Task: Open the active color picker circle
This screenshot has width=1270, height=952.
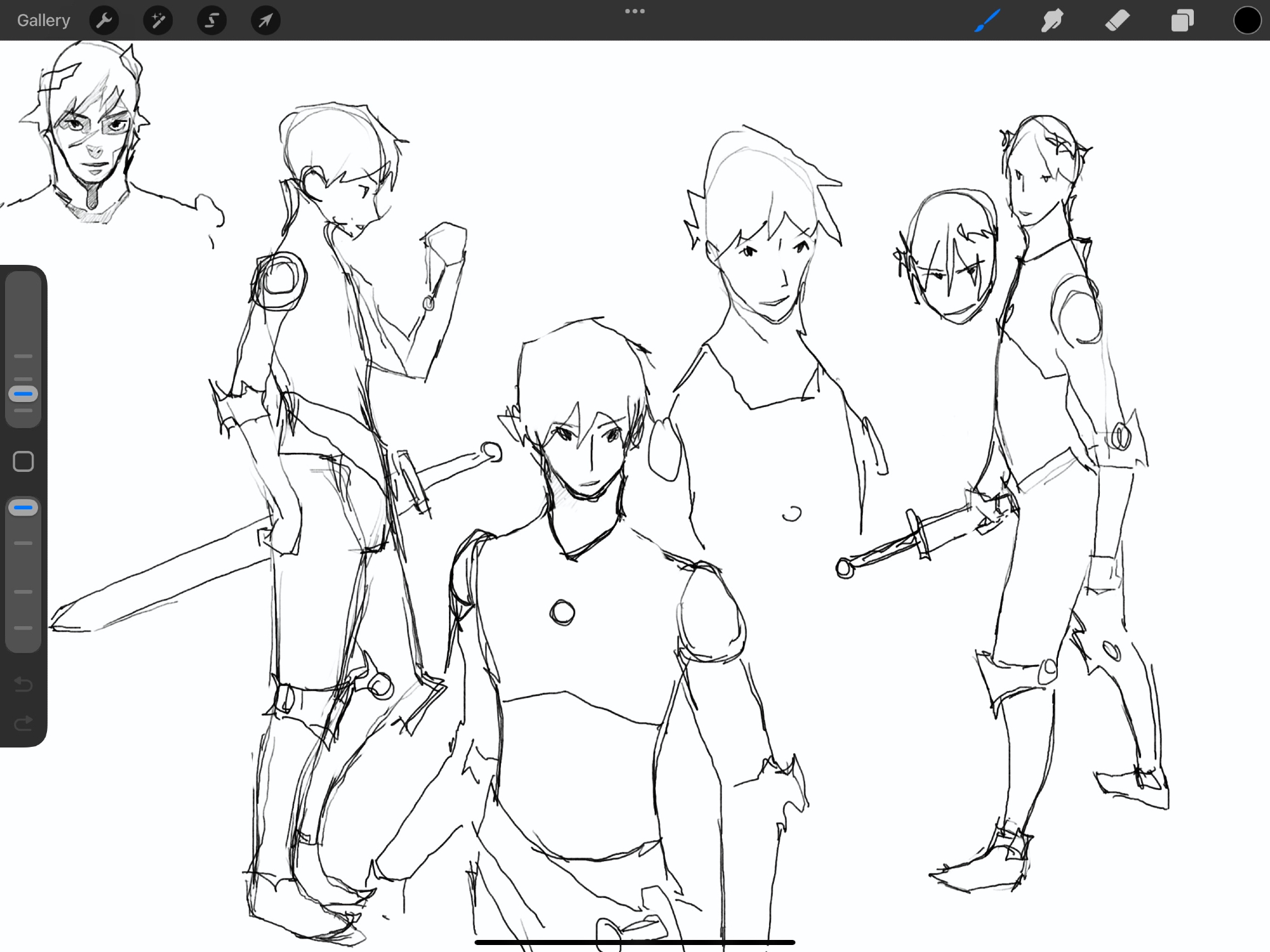Action: [x=1247, y=20]
